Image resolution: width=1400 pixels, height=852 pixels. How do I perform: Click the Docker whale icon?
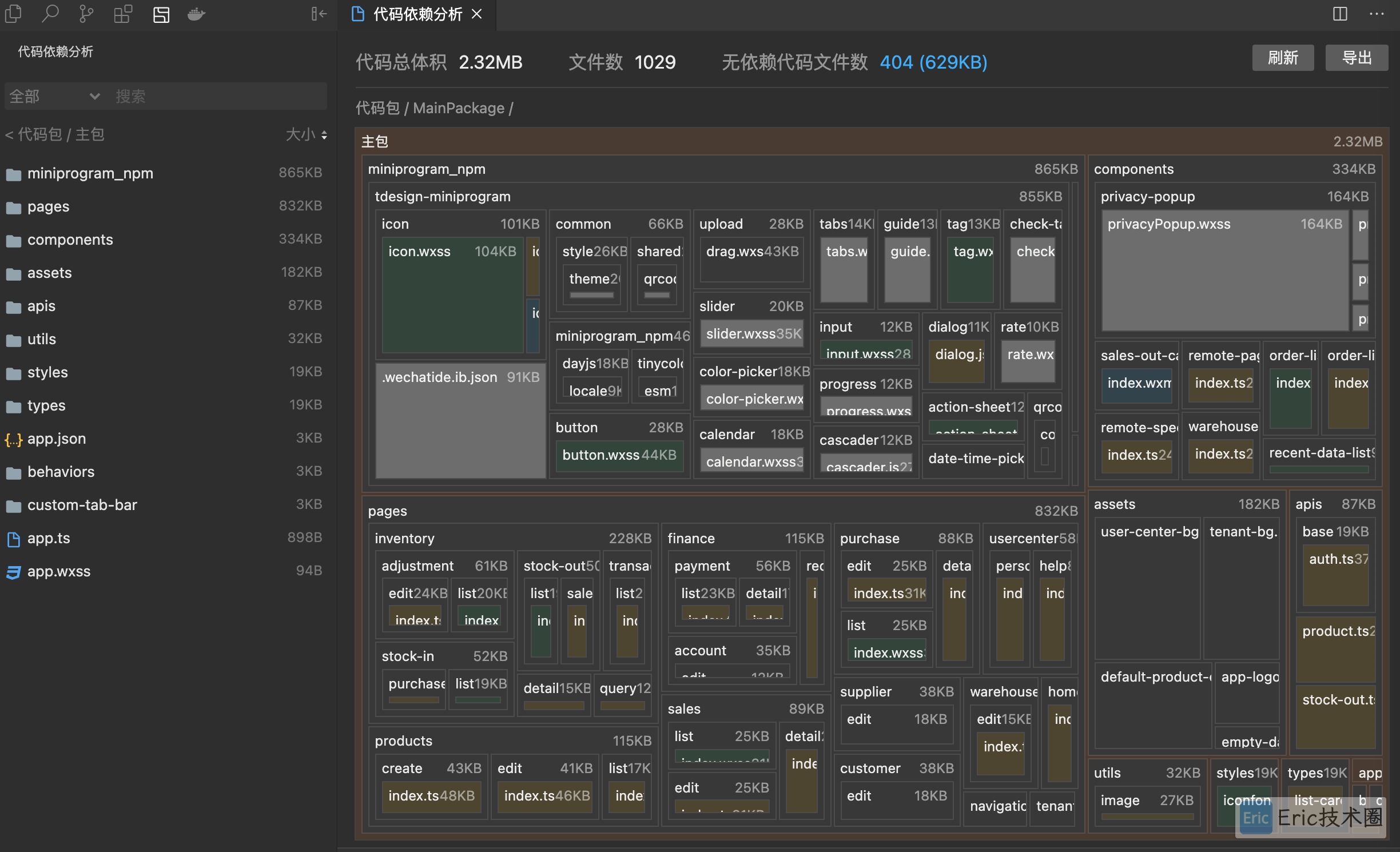(197, 14)
